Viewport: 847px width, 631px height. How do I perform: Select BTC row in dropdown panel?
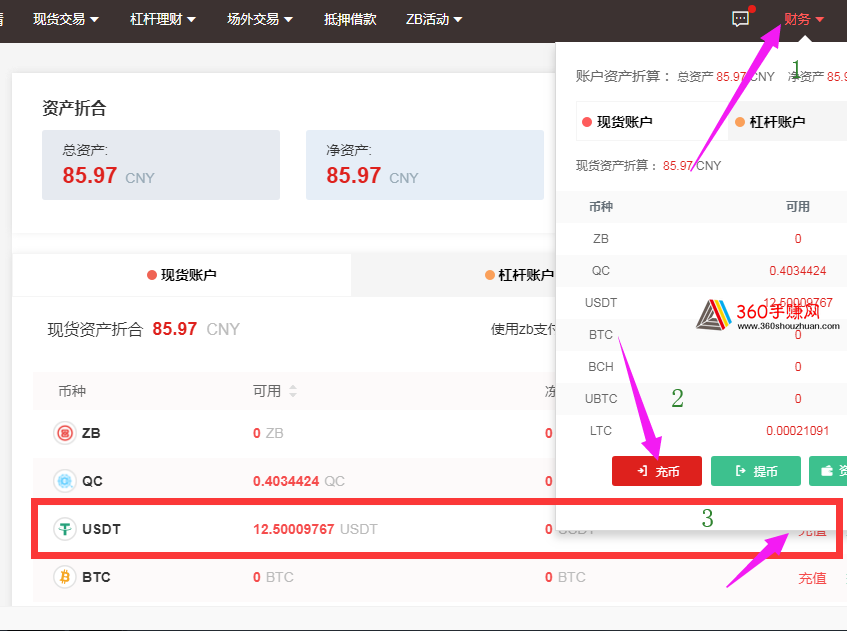(702, 335)
